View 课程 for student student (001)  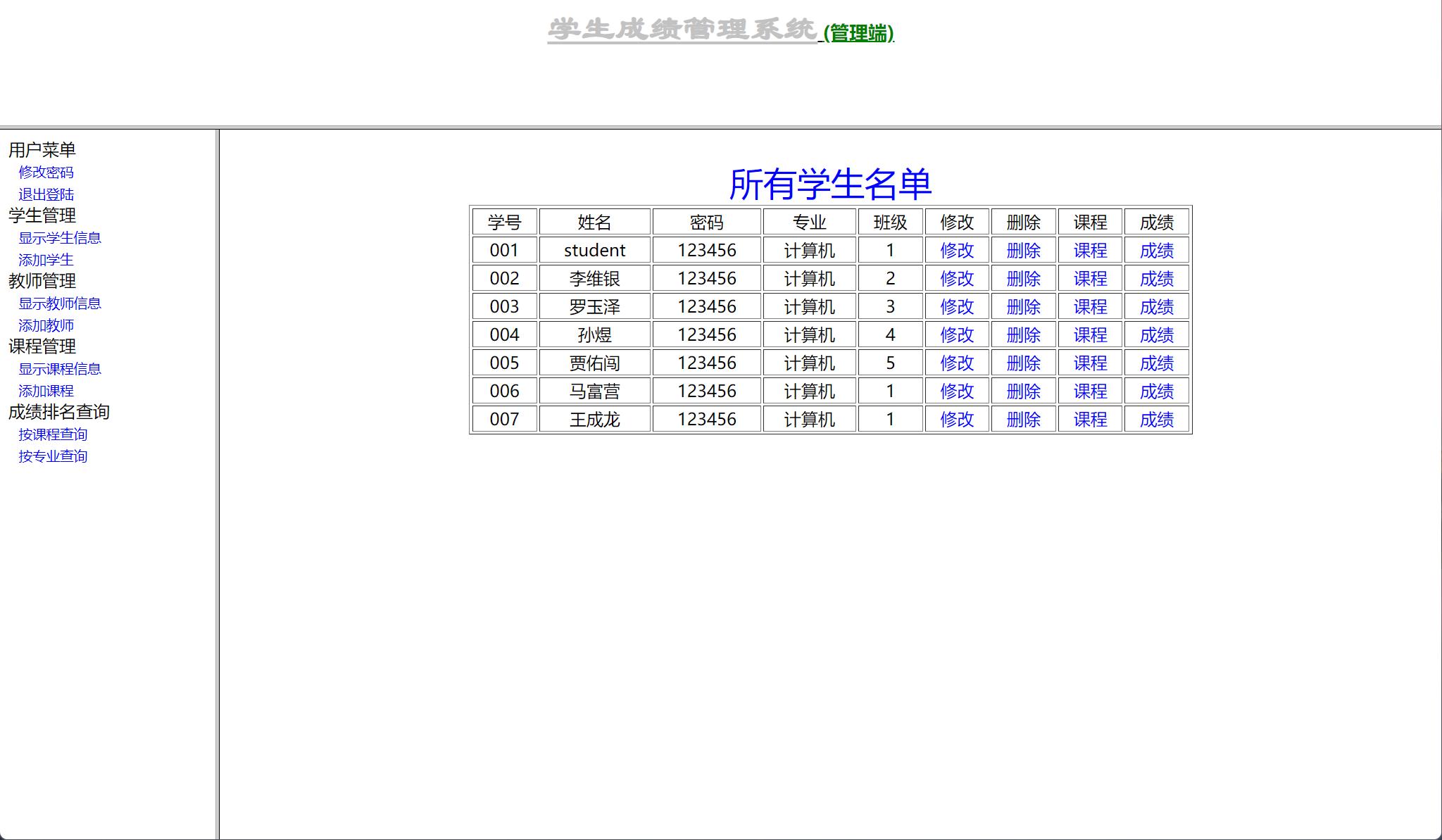1089,250
